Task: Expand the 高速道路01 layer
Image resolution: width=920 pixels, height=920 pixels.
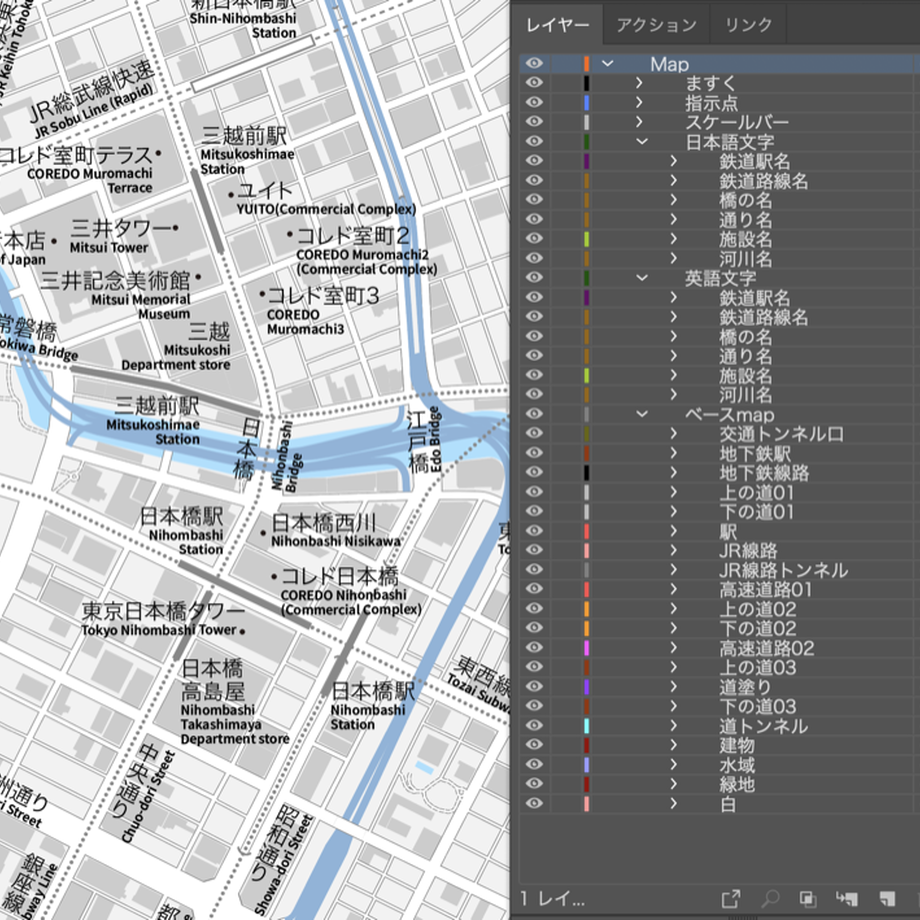Action: pos(674,589)
